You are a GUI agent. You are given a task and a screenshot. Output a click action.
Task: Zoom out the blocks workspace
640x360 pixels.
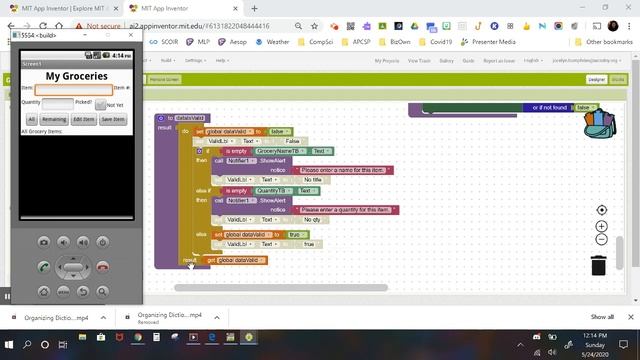(601, 239)
